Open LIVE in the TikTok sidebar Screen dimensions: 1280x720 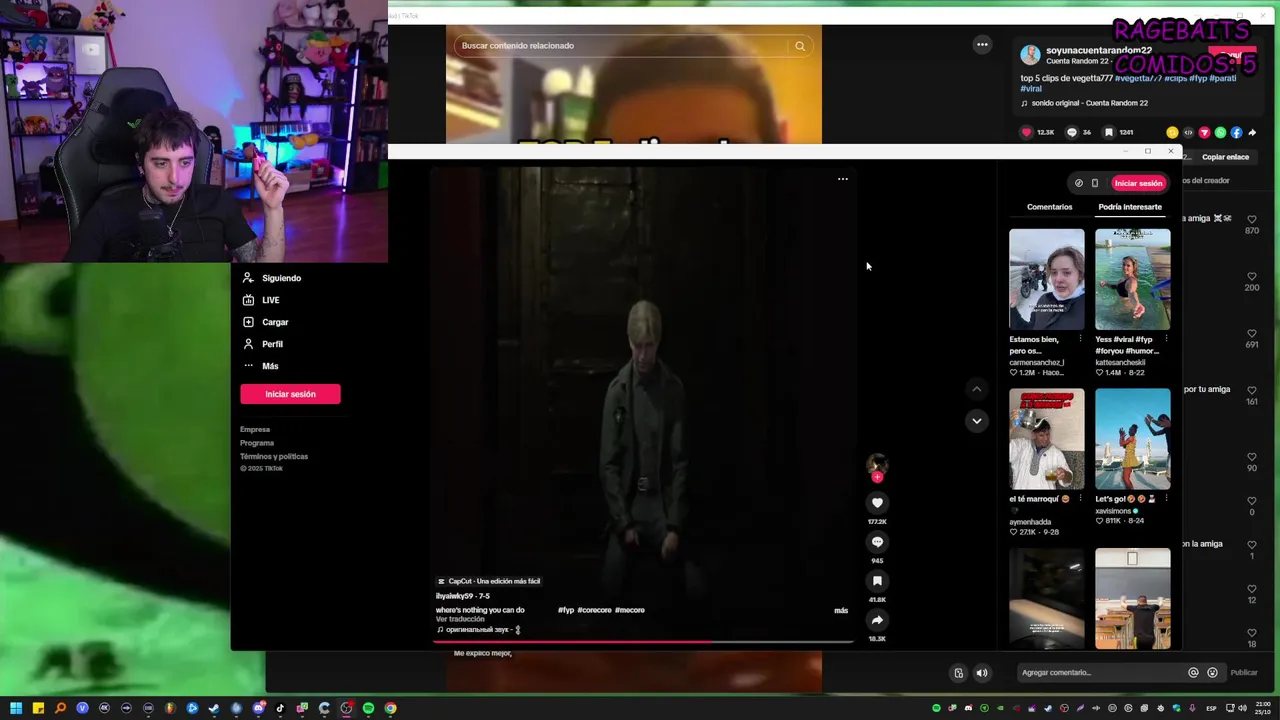[x=261, y=300]
